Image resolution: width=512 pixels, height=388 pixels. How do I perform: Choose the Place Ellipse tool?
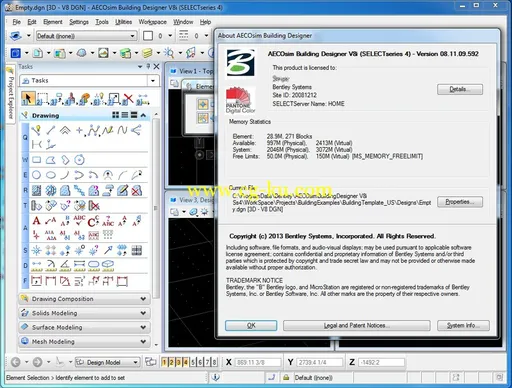(x=51, y=175)
